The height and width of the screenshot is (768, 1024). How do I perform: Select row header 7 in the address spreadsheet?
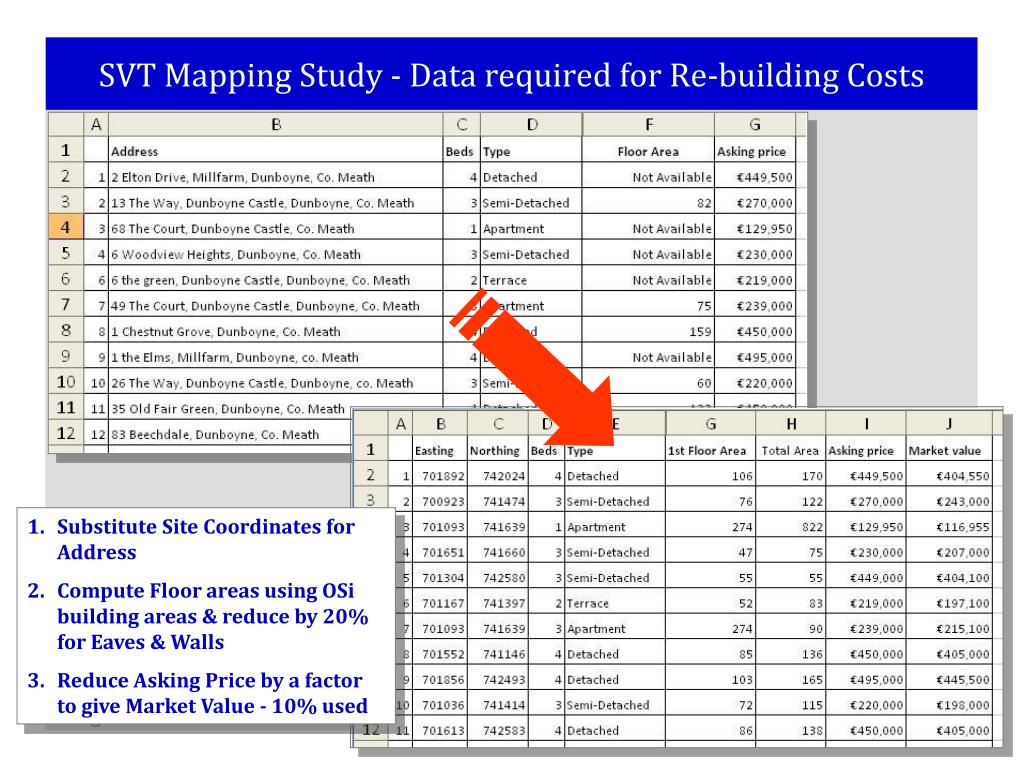coord(66,304)
